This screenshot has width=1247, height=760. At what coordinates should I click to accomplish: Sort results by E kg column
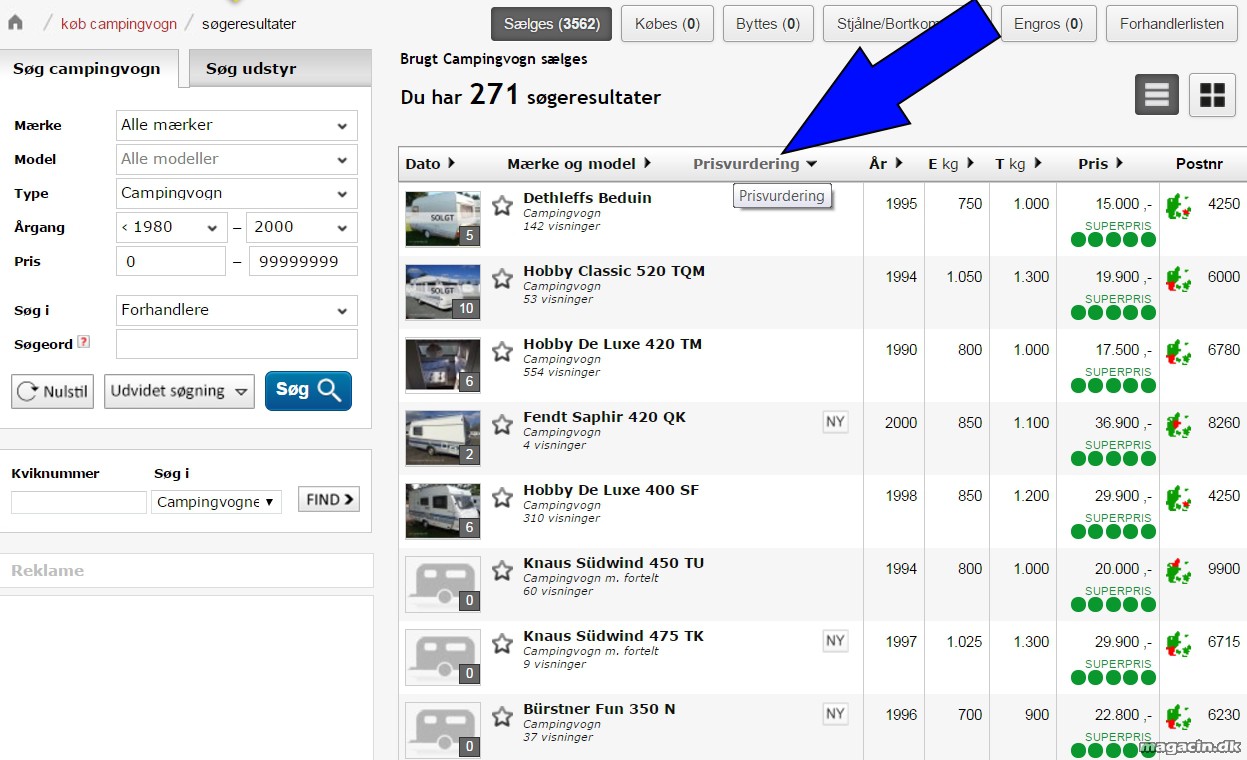[951, 164]
